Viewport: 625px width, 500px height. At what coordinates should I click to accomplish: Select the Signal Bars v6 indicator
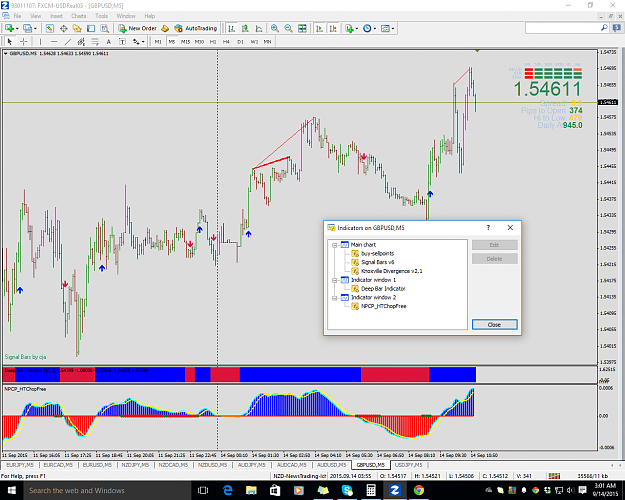377,262
